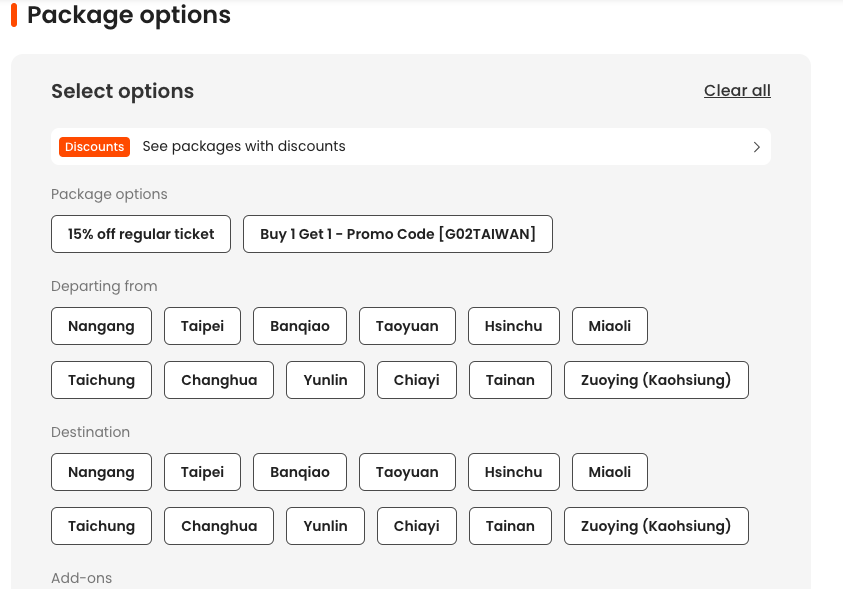Pick Taipei under Departing from

(x=202, y=326)
